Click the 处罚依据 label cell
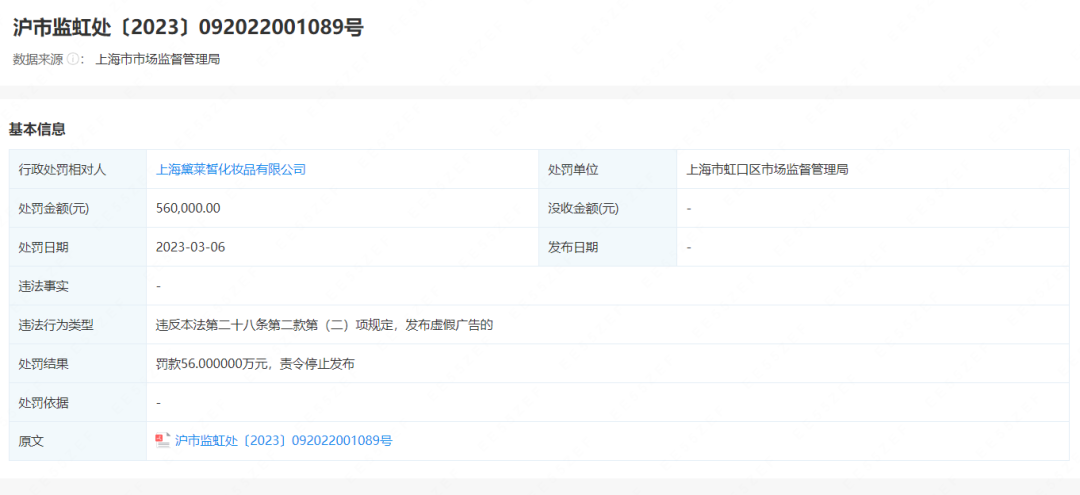Viewport: 1080px width, 495px height. [78, 402]
